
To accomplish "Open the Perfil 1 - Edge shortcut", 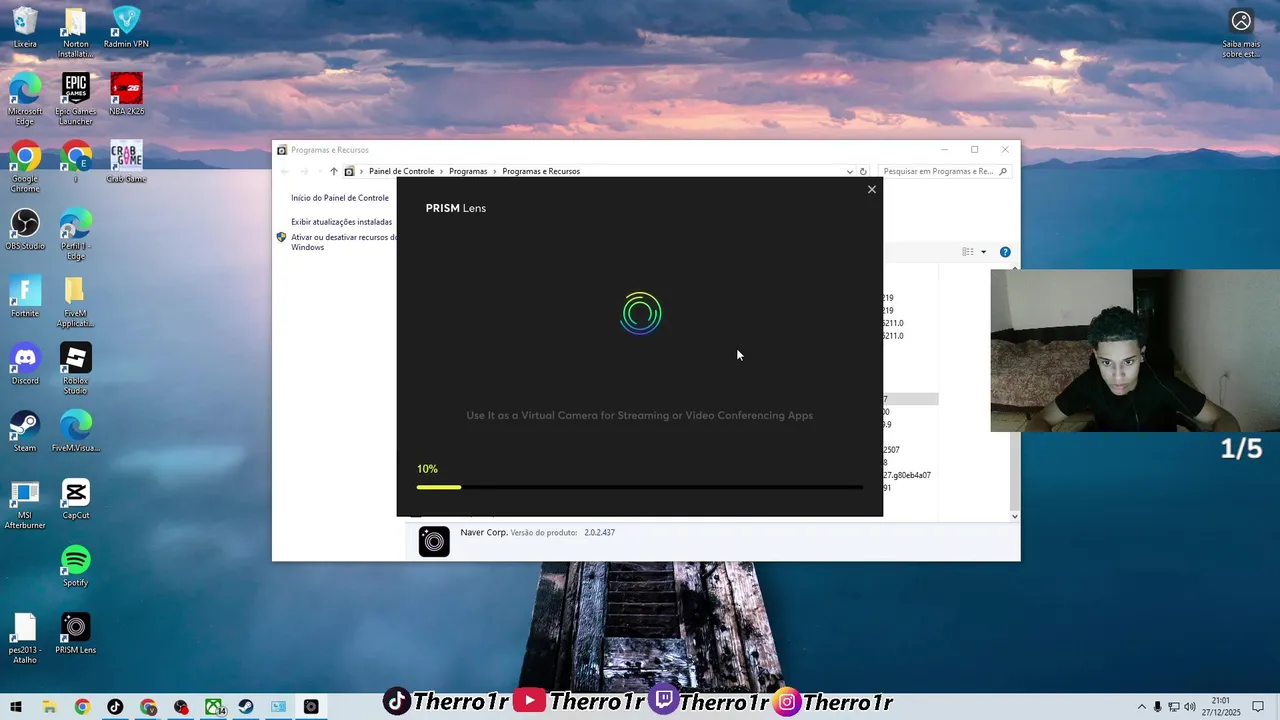I will pos(76,234).
